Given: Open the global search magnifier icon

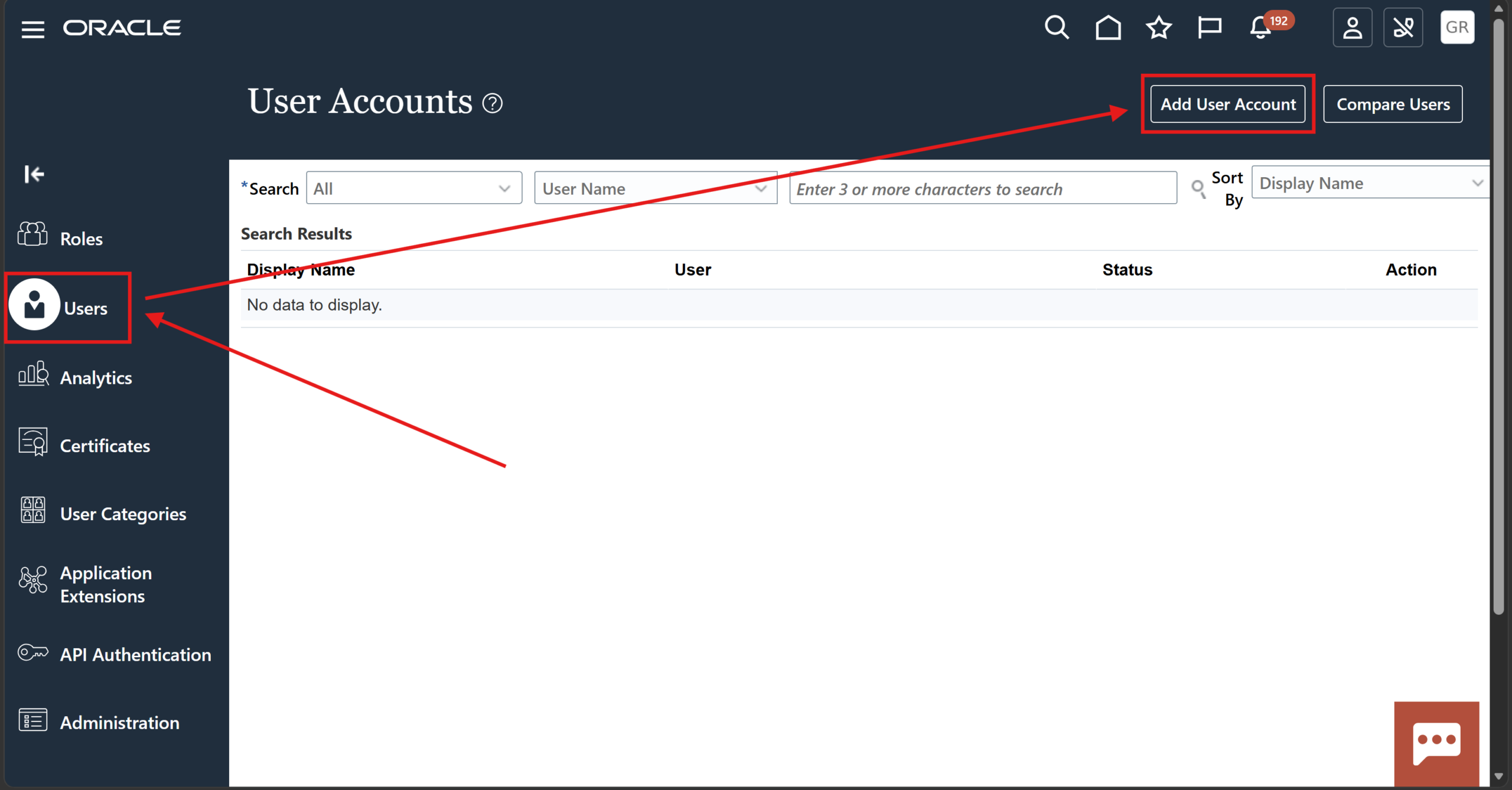Looking at the screenshot, I should tap(1057, 27).
